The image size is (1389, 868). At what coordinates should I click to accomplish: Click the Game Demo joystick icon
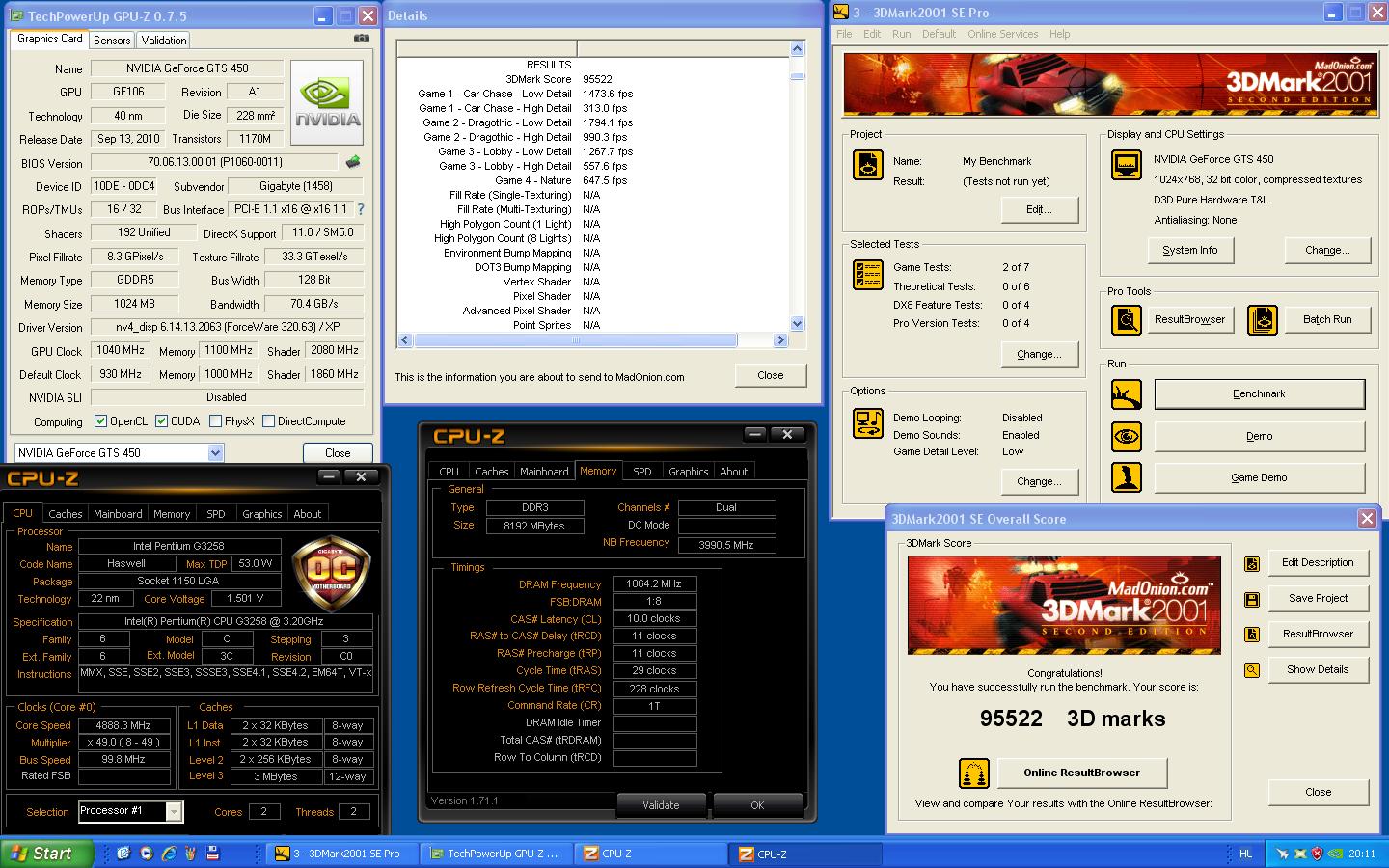(x=1127, y=477)
